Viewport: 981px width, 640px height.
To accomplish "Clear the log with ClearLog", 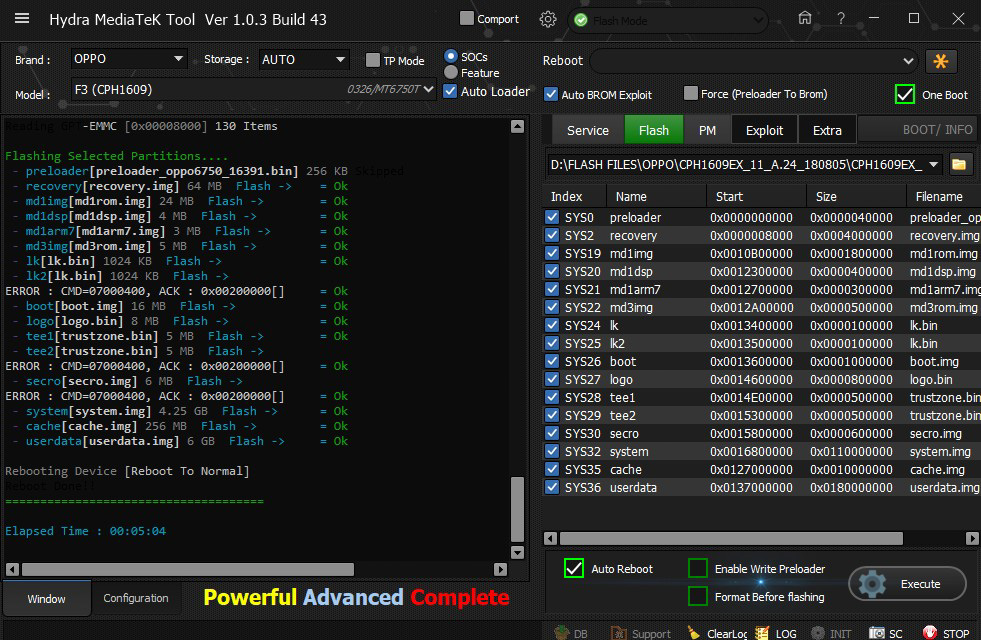I will coord(717,632).
